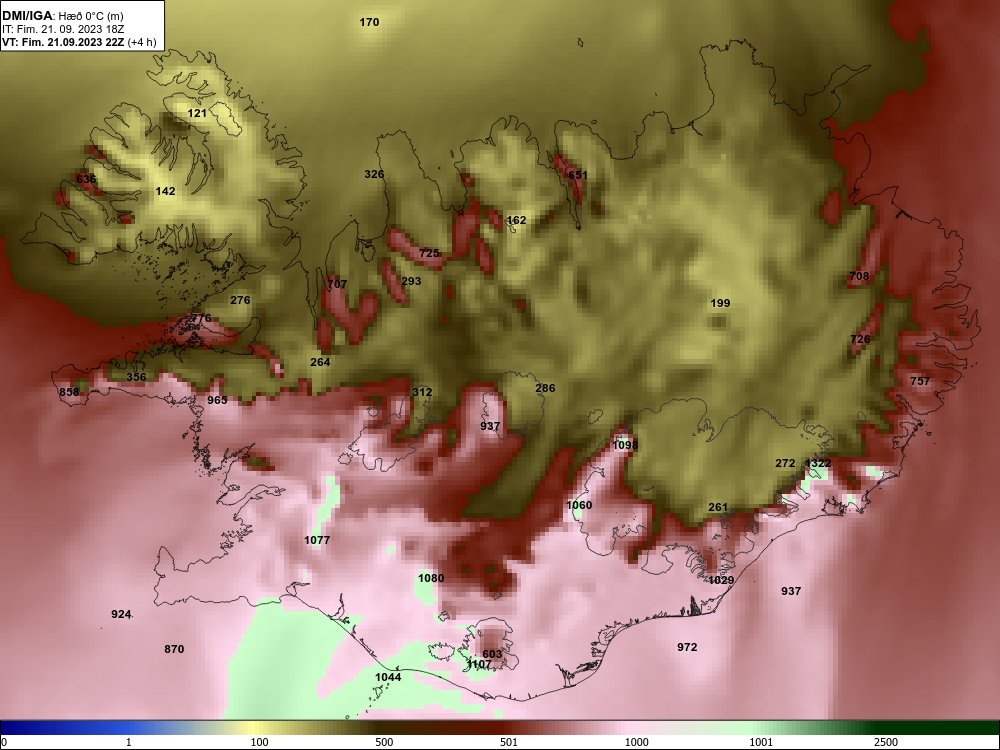Click the map value 725
Viewport: 1000px width, 750px height.
(429, 253)
